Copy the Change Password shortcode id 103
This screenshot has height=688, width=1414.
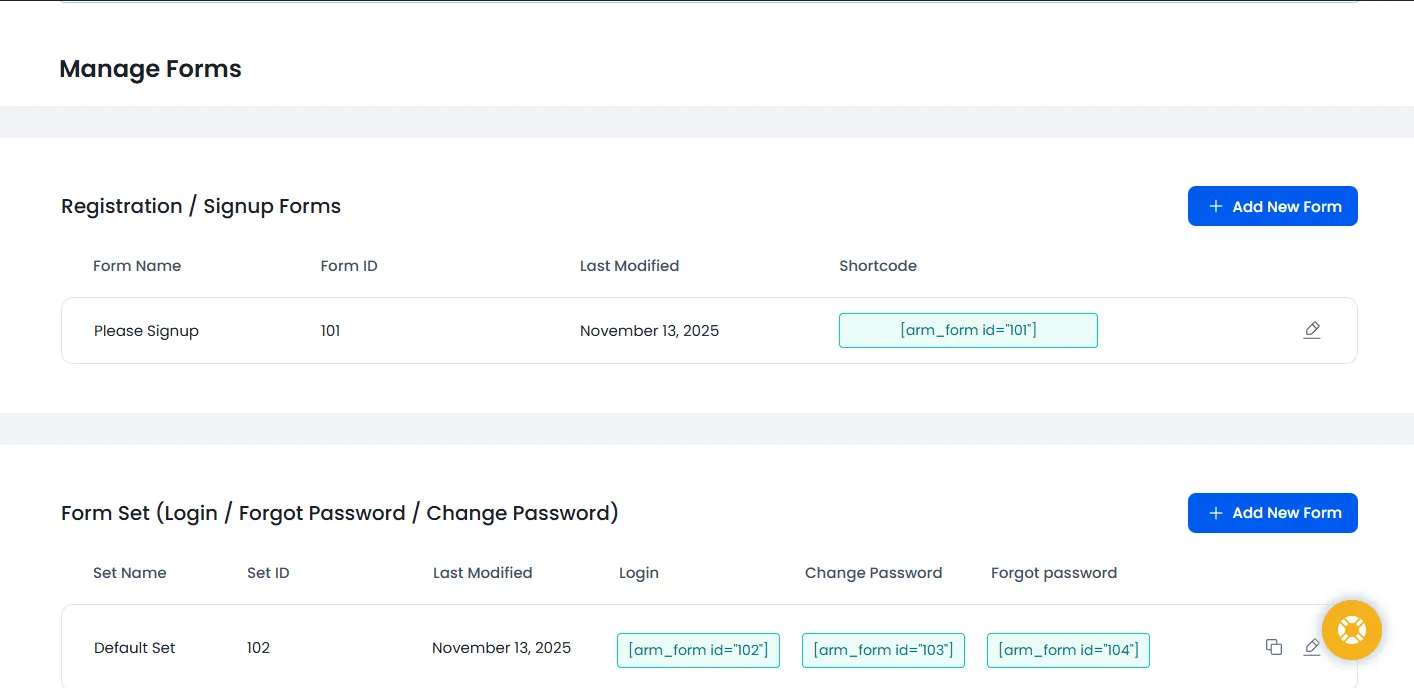tap(883, 650)
